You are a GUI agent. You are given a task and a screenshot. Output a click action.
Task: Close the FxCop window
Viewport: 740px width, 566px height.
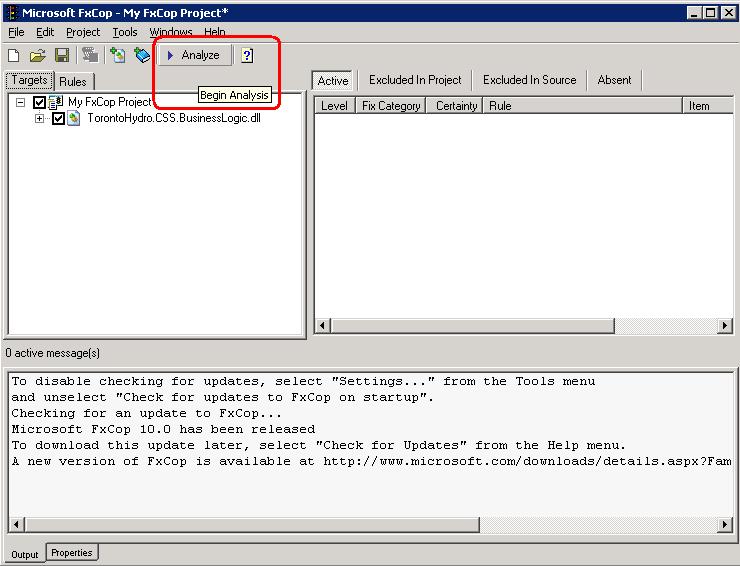tap(729, 13)
